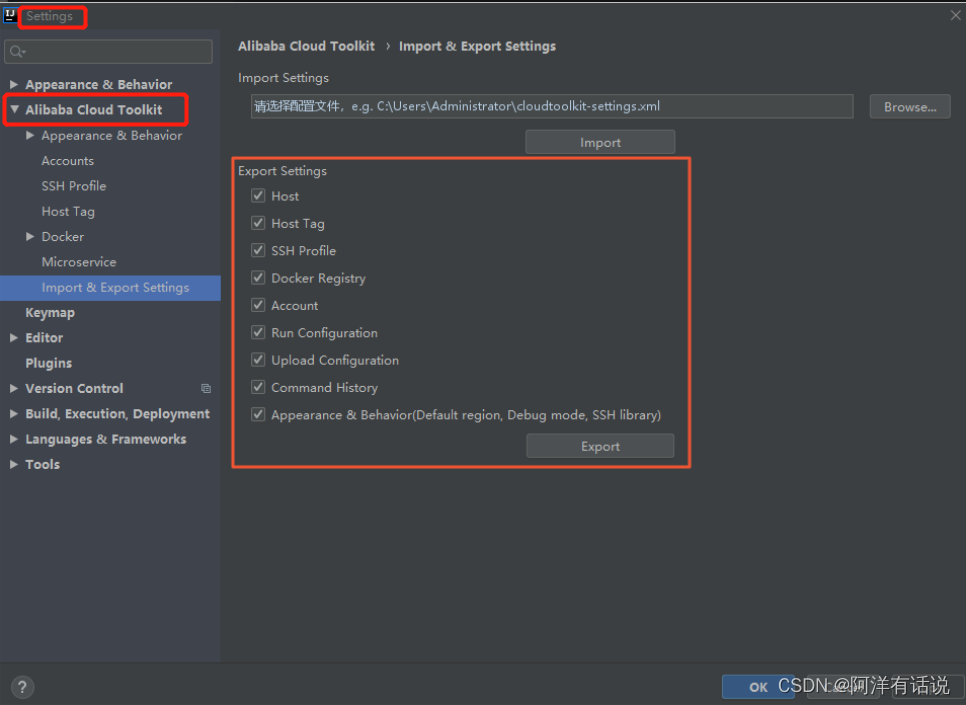
Task: Uncheck the Command History option
Action: point(258,387)
